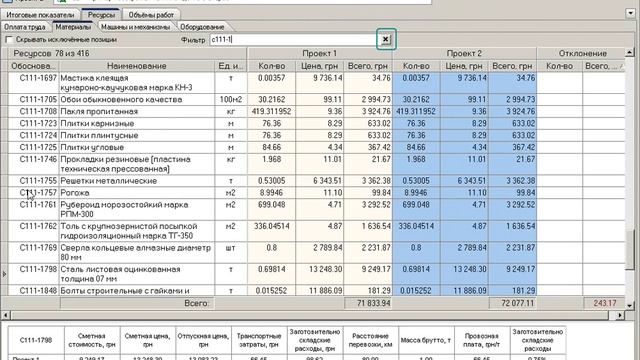Switch to 'Машины и механизмы' subtab

pyautogui.click(x=136, y=27)
